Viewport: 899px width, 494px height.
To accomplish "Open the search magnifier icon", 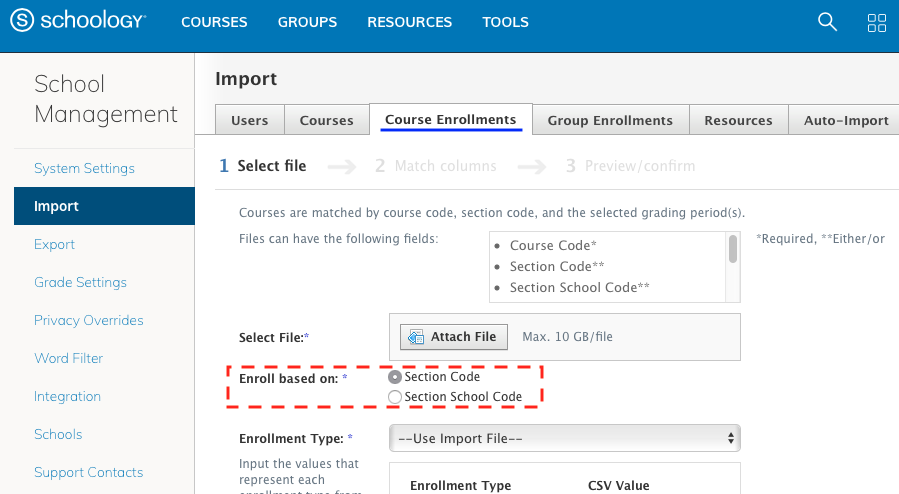I will pos(827,22).
